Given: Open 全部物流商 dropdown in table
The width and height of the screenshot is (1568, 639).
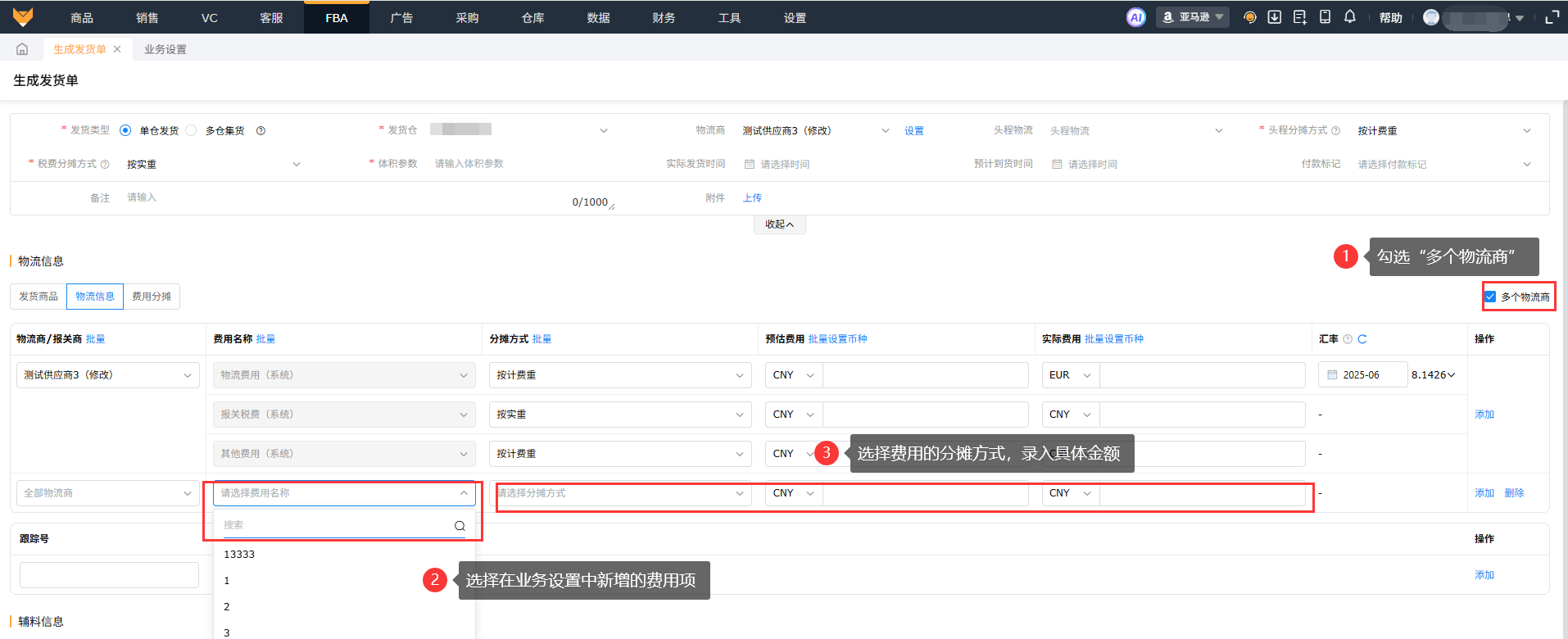Looking at the screenshot, I should point(108,493).
